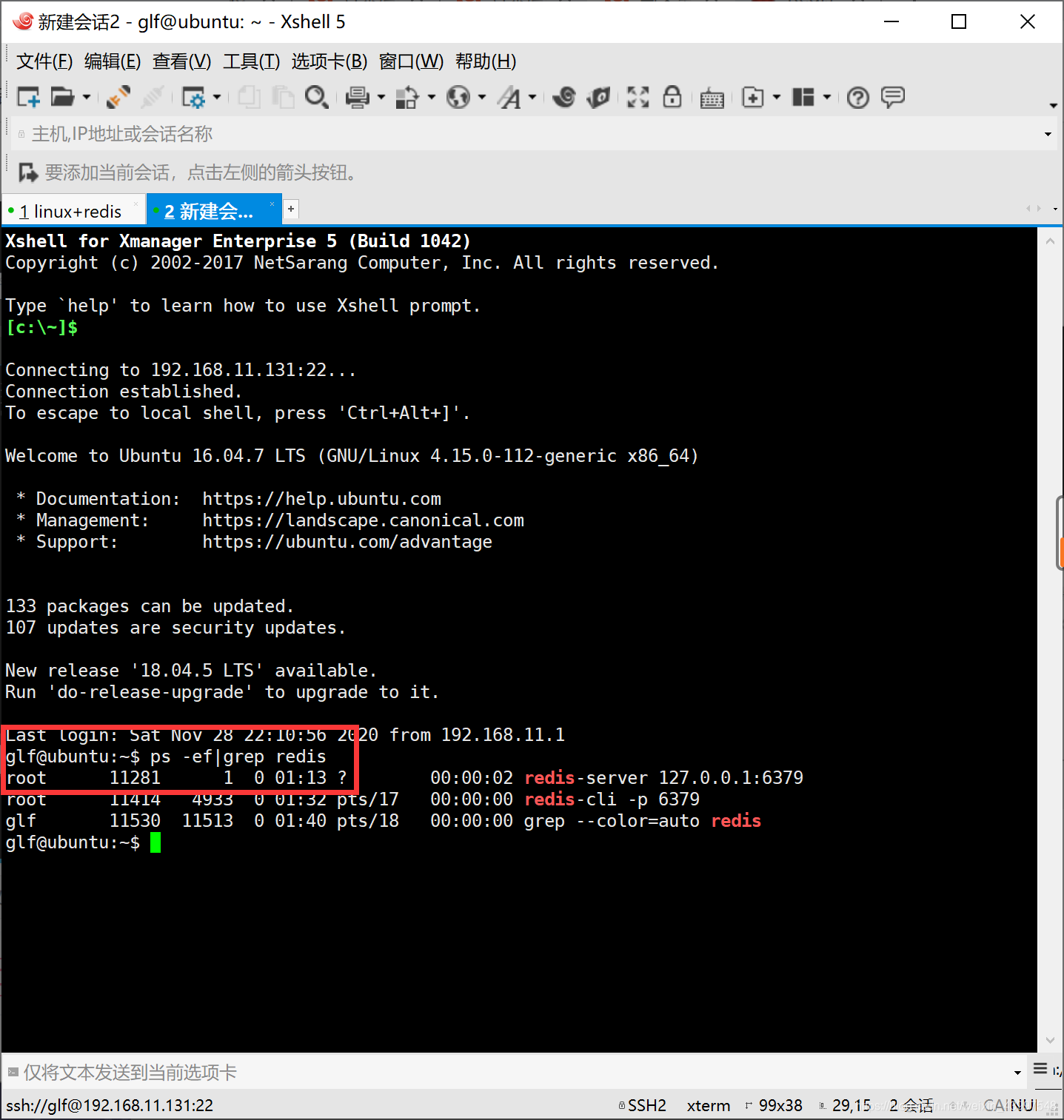Open the help question mark icon
1064x1120 pixels.
point(858,97)
